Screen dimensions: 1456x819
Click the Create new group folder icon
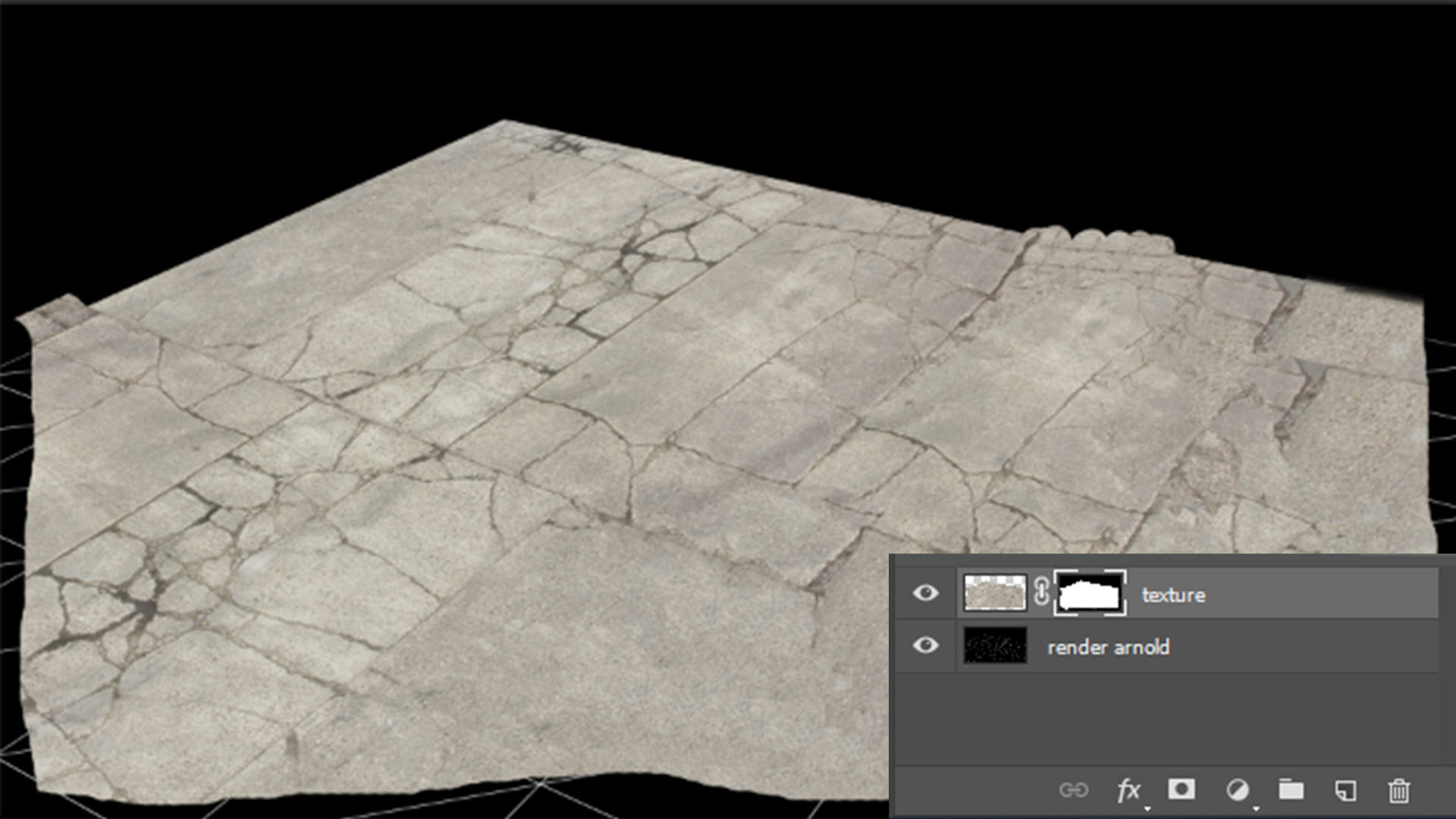coord(1293,790)
